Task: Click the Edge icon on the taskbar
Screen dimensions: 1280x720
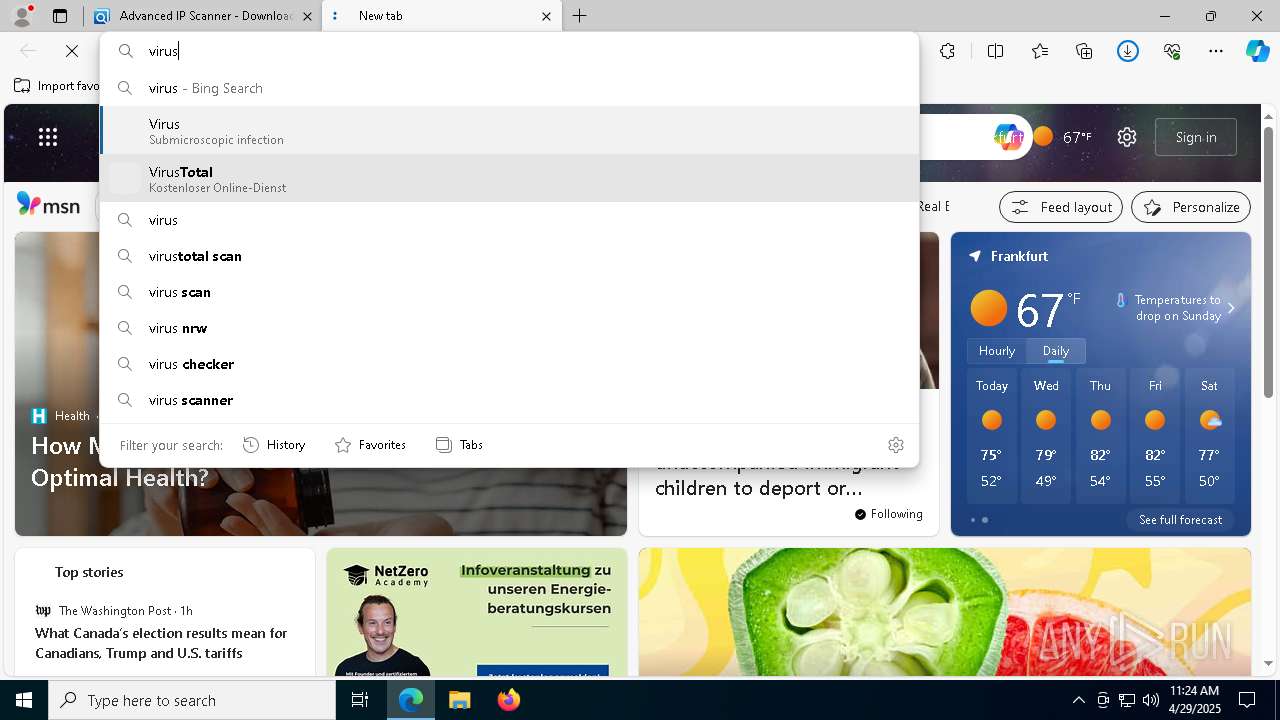Action: [411, 700]
